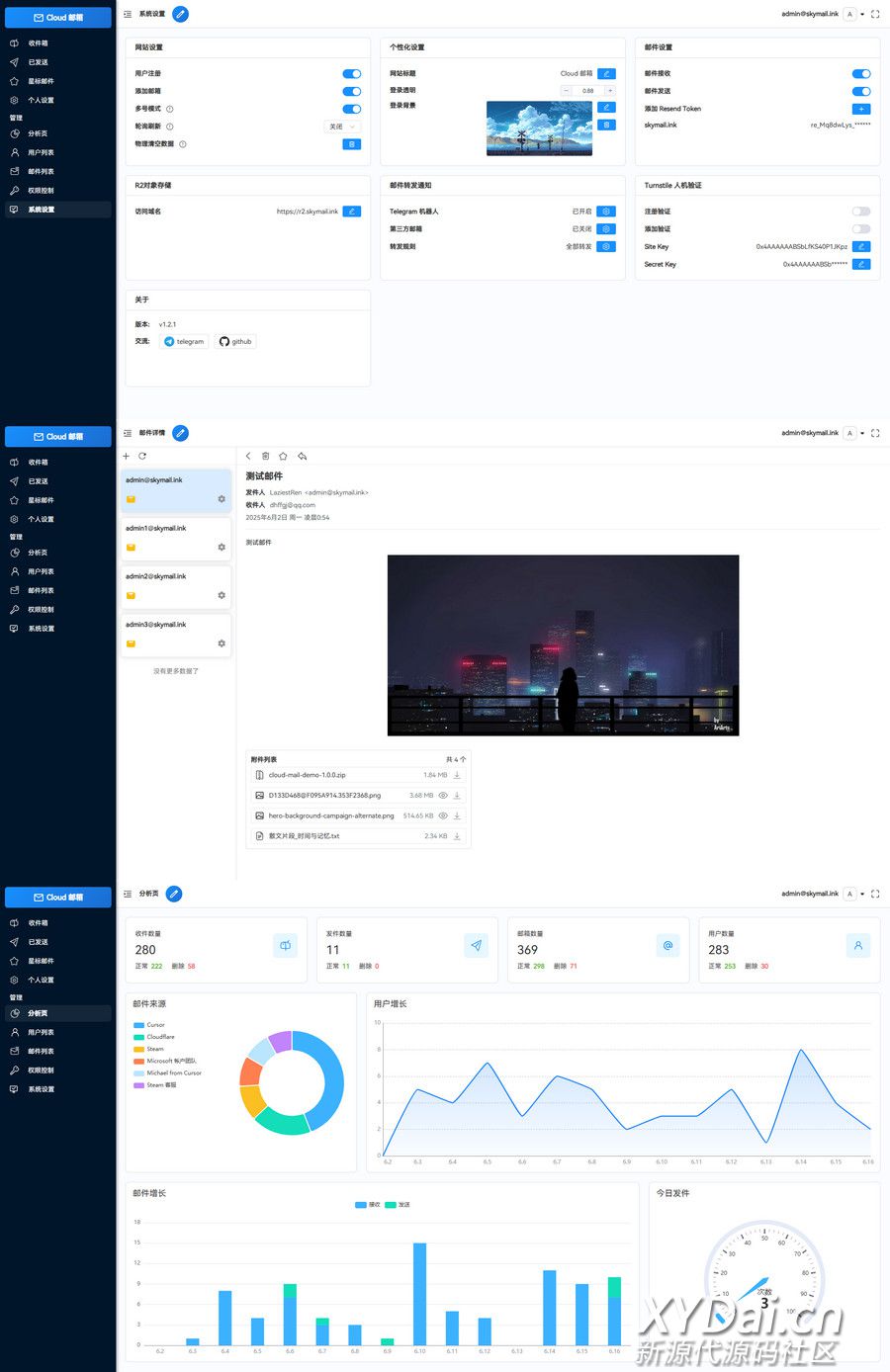The image size is (890, 1372).
Task: Click the refresh icon above the account list
Action: pos(142,457)
